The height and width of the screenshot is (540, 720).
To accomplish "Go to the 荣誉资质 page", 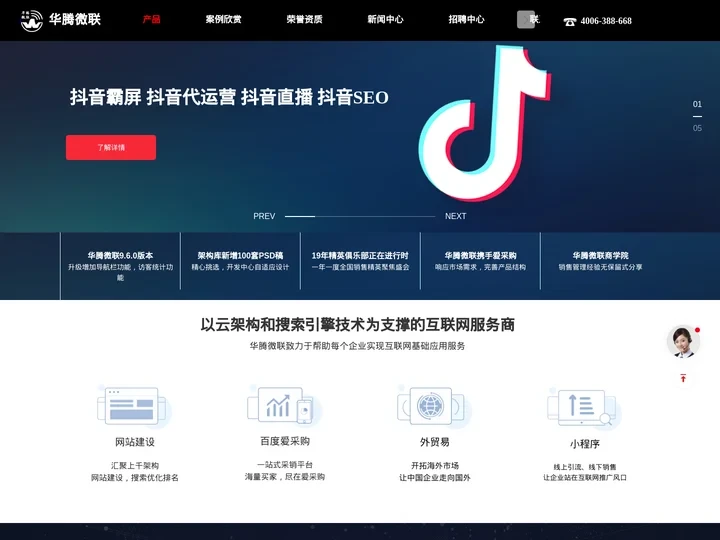I will (304, 19).
